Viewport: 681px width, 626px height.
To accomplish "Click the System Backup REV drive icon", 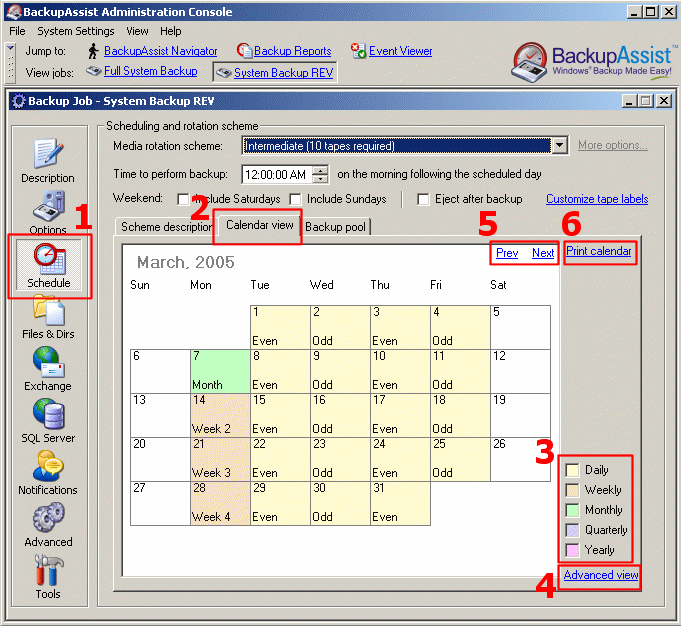I will [x=224, y=73].
